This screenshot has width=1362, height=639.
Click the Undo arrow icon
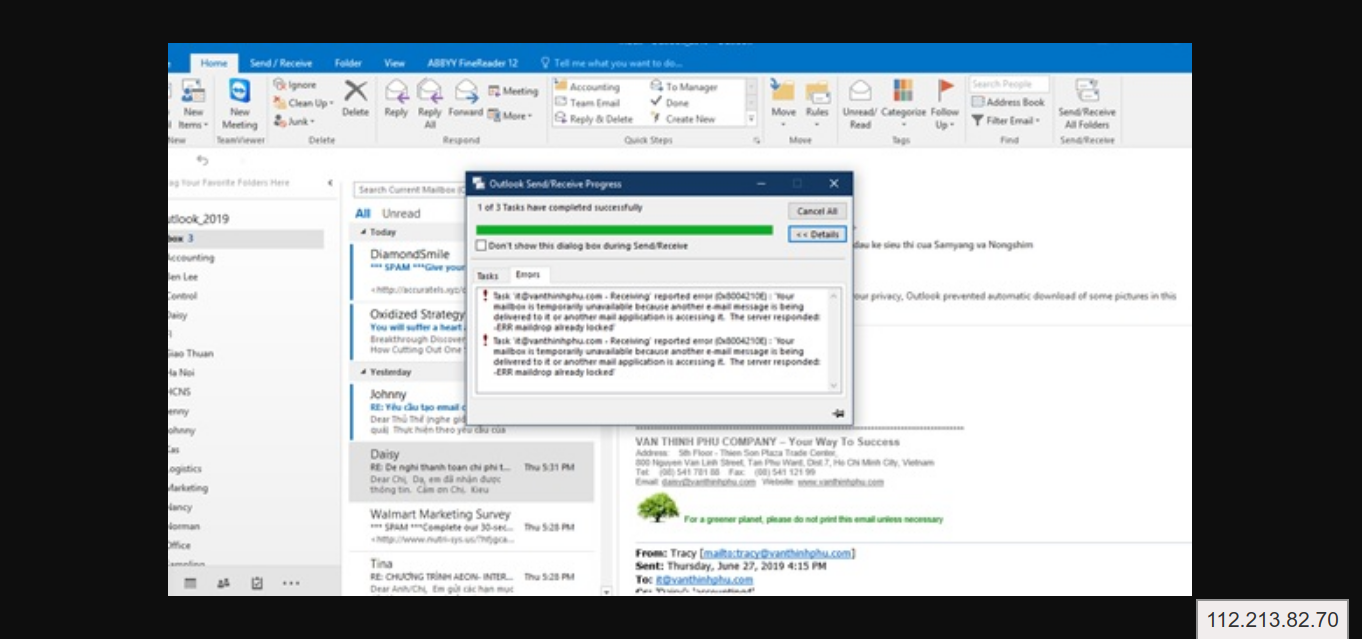click(203, 160)
